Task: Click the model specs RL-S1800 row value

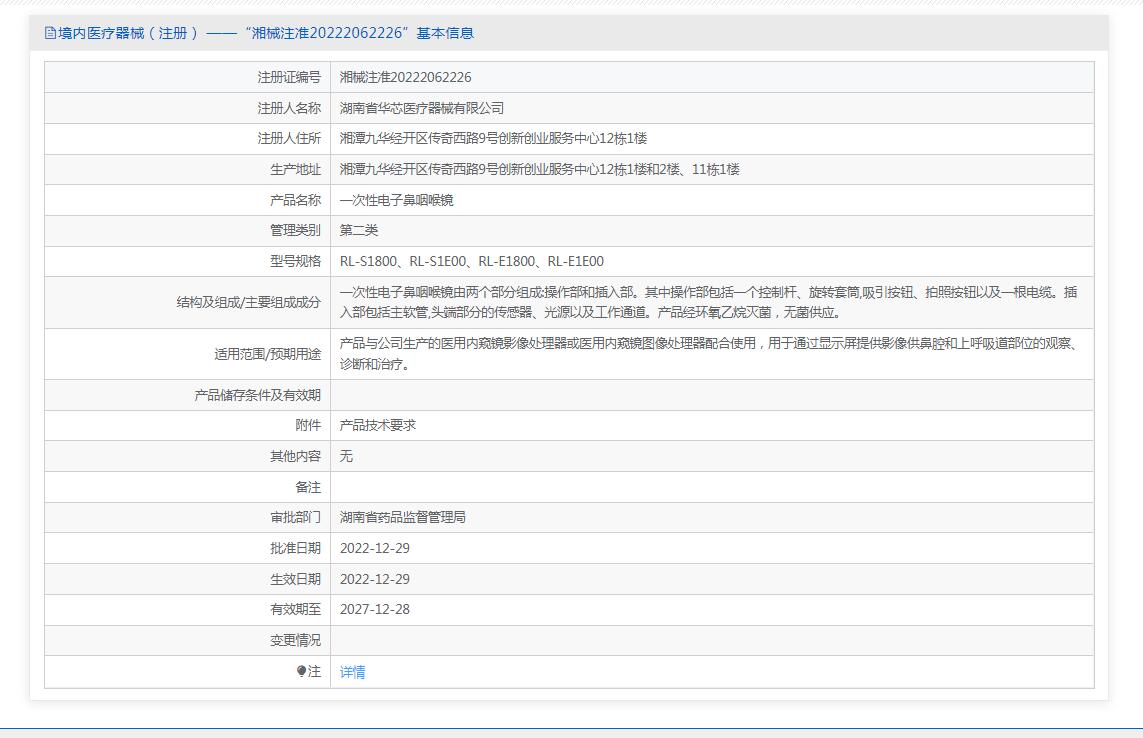Action: (x=471, y=261)
